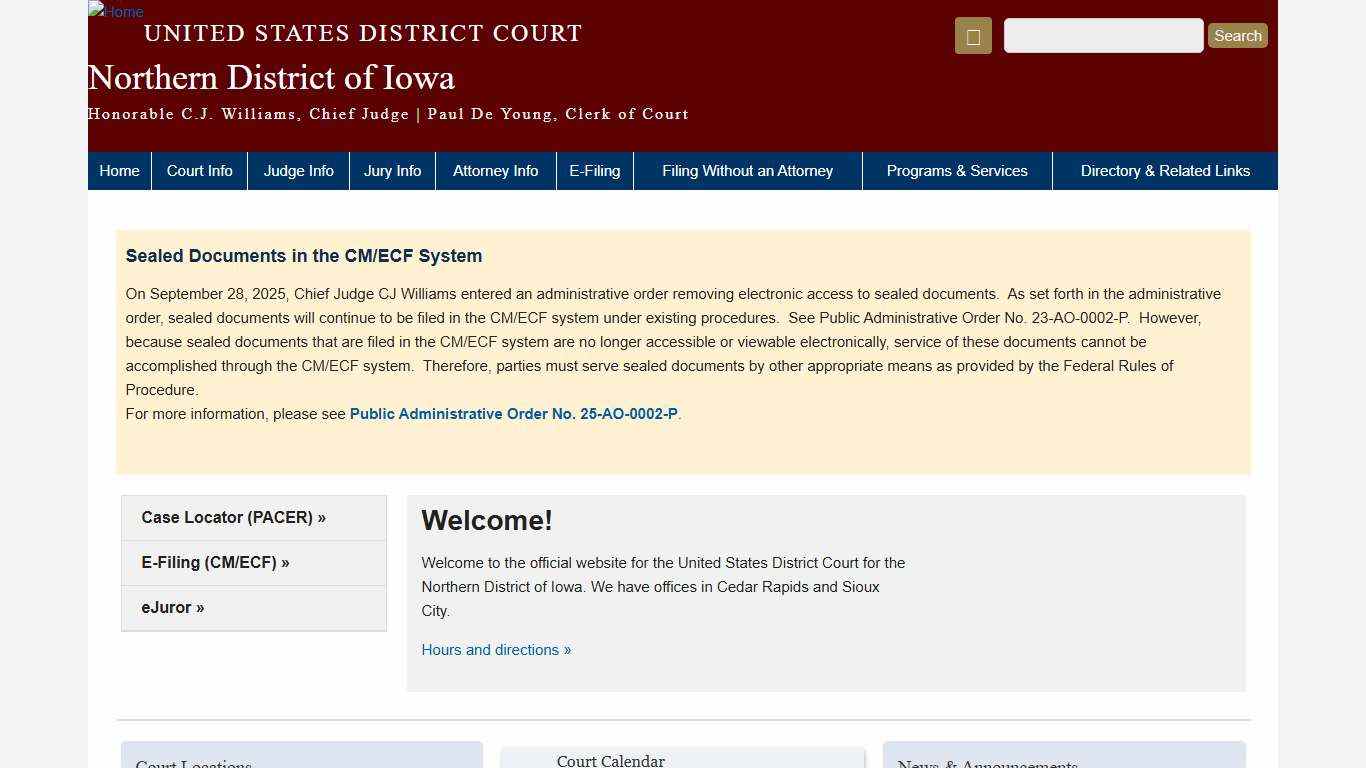Open the Jury Info menu
Screen dimensions: 1366x768
pos(392,170)
